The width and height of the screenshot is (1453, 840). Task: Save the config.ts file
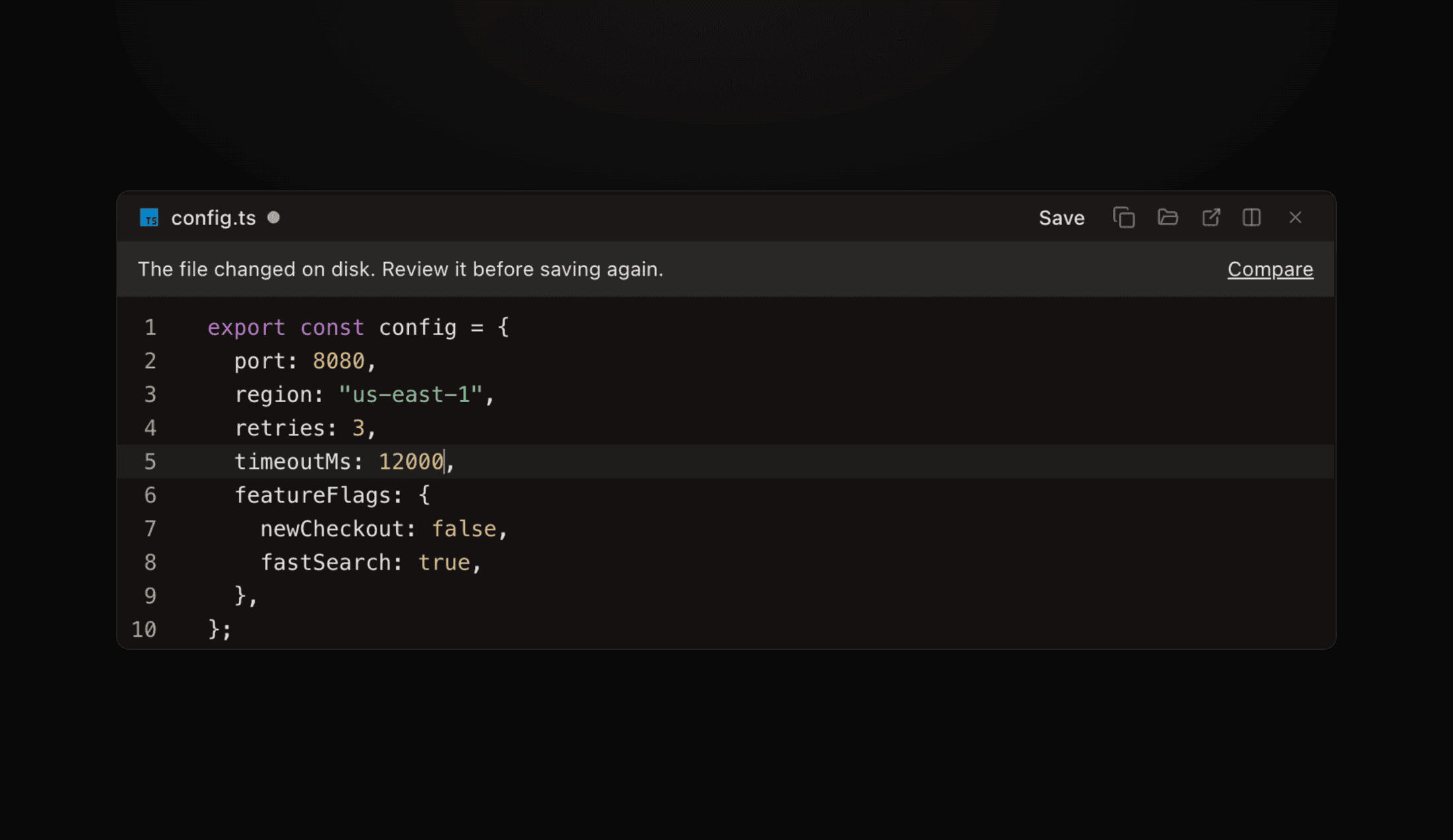click(x=1061, y=218)
